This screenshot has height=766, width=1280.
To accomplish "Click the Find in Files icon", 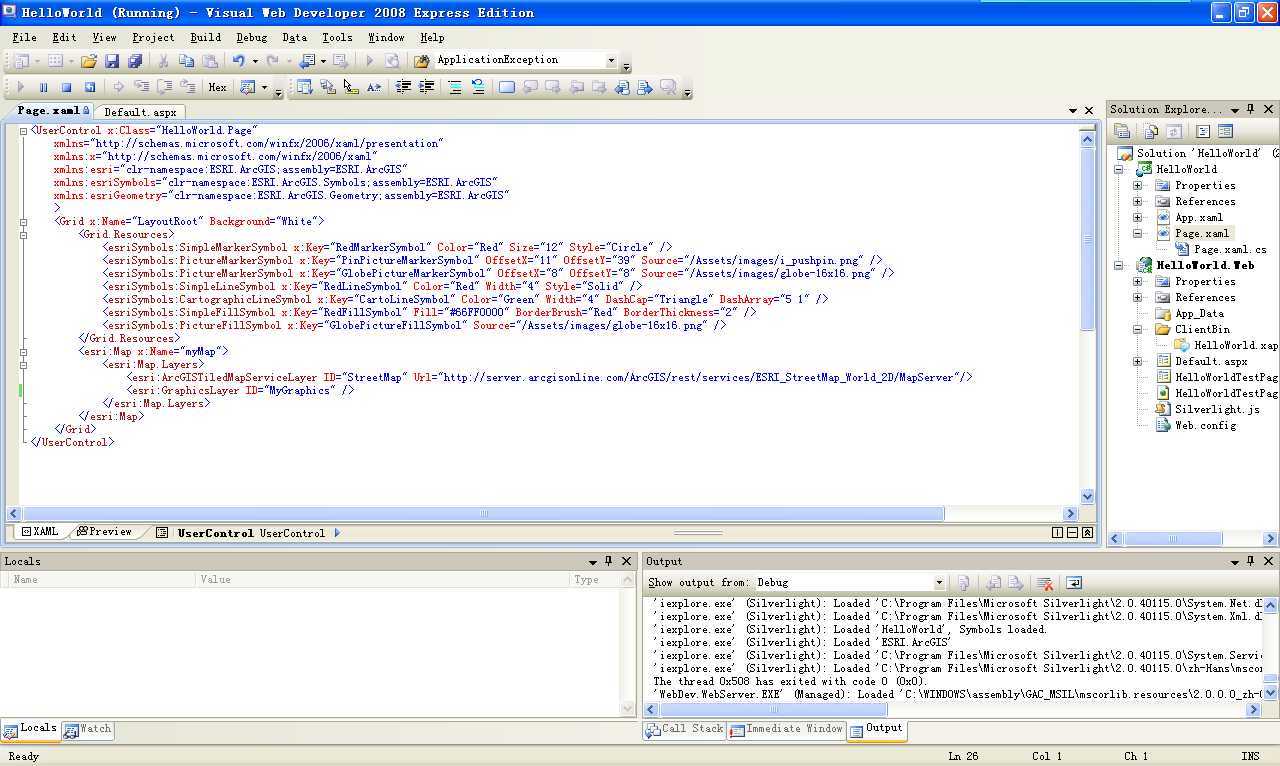I will click(x=422, y=61).
